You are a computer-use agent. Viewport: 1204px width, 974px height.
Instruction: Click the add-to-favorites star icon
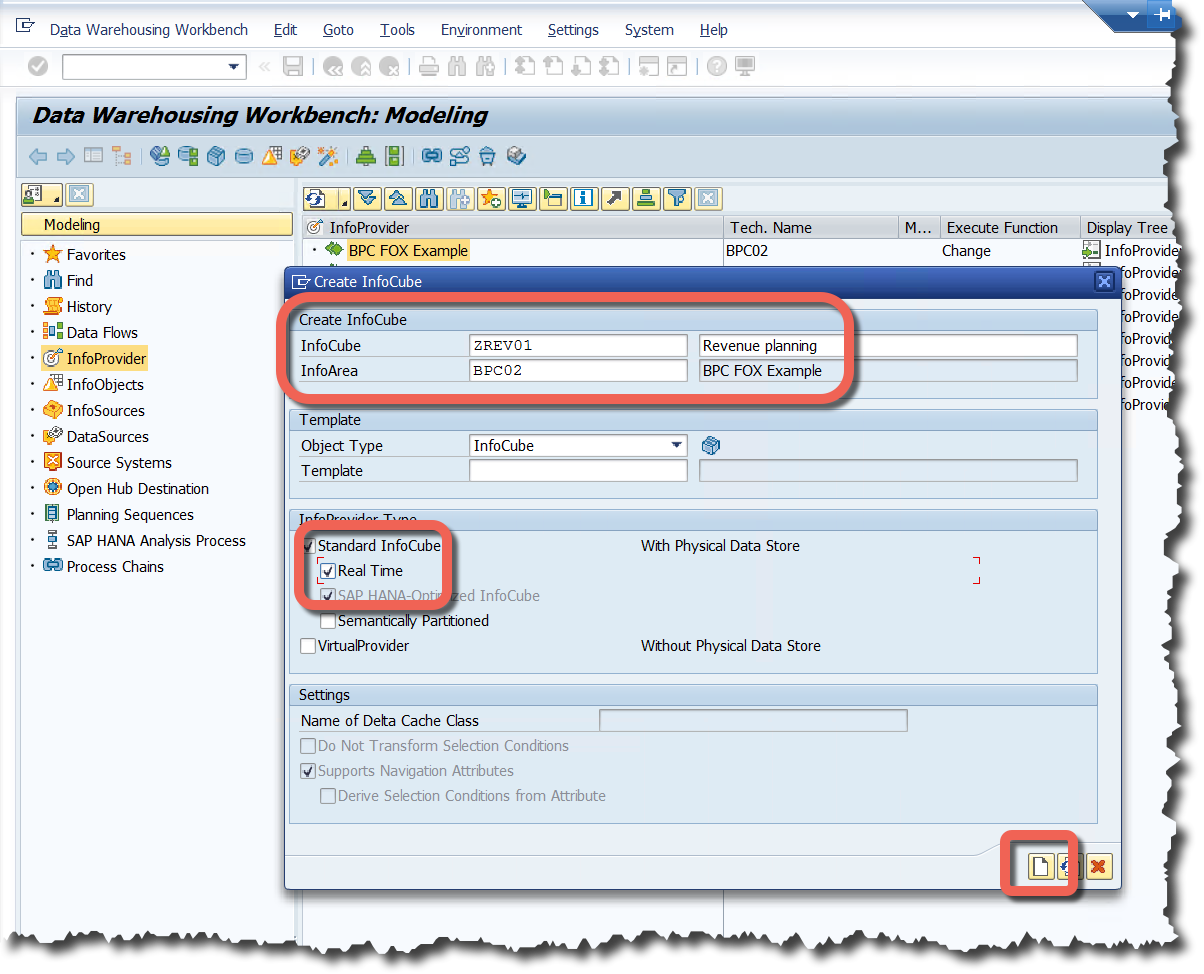pos(490,198)
